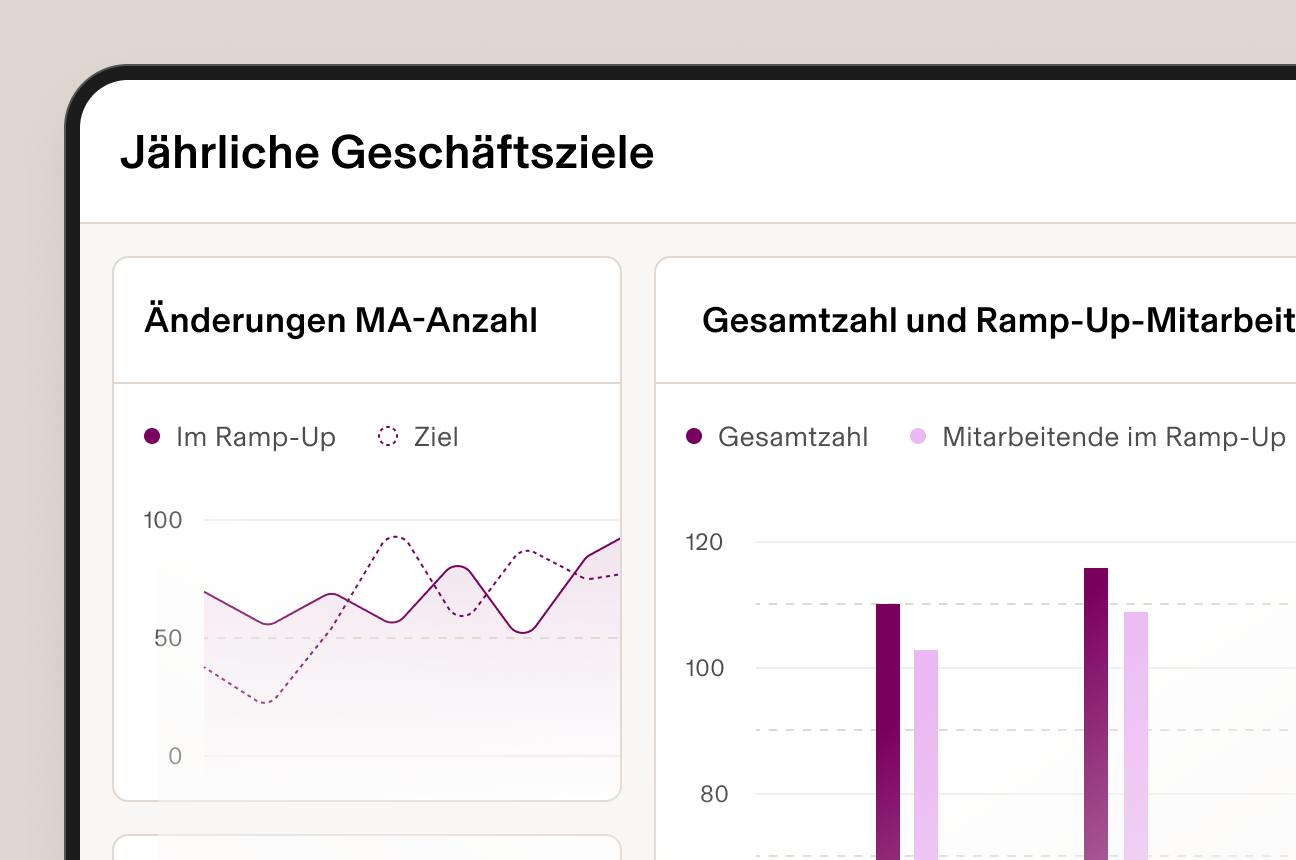Click the '120' axis label on the bar chart
This screenshot has height=860, width=1296.
706,542
